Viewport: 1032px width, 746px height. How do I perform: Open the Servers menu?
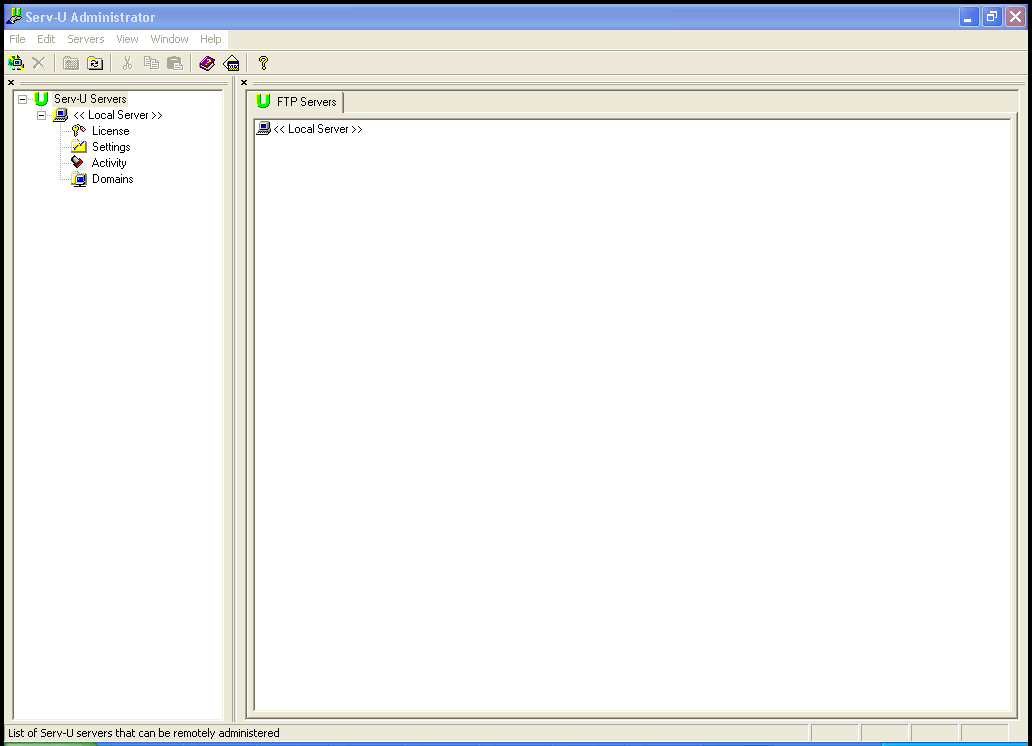(x=86, y=40)
